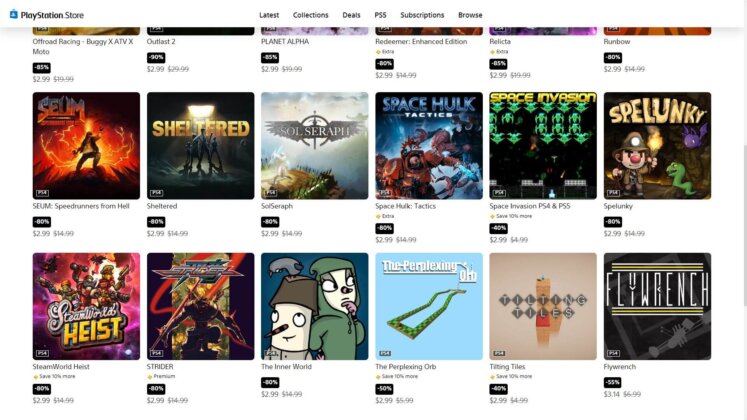This screenshot has height=420, width=747.
Task: Open The Inner World title link
Action: coord(286,367)
